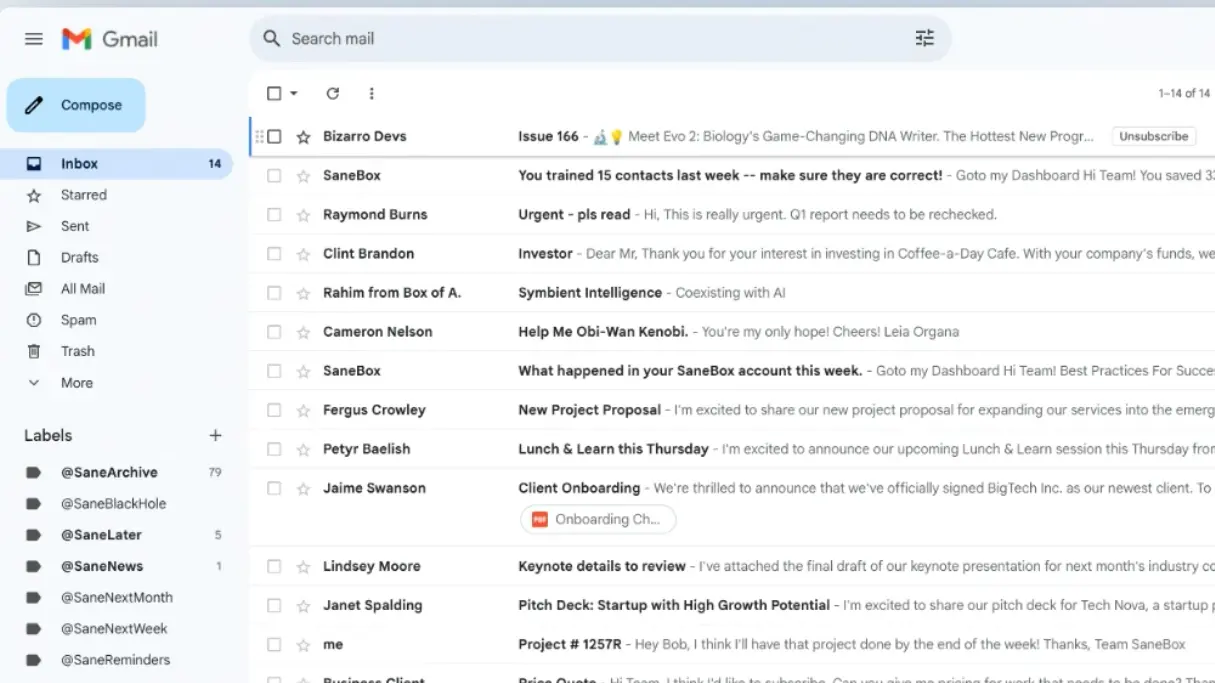Check the Fergus Crowley email checkbox
The image size is (1215, 683).
point(274,409)
